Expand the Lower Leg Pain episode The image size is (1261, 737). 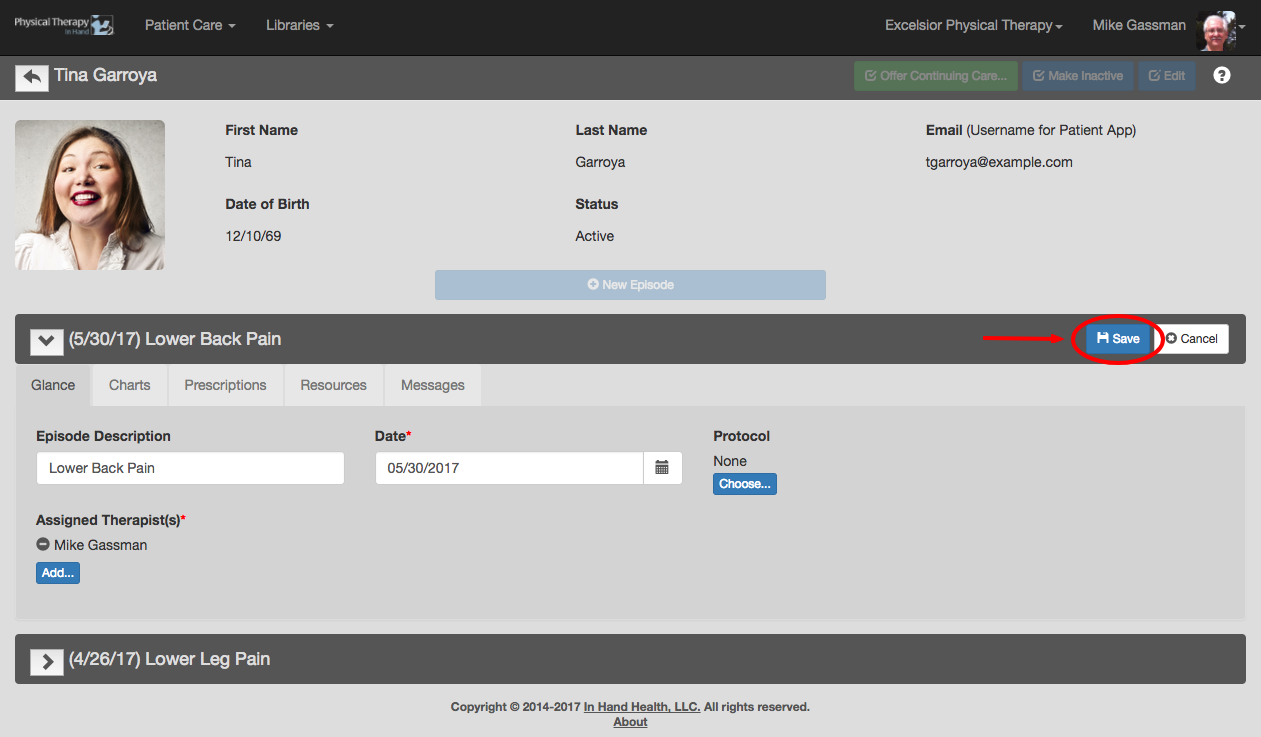point(46,659)
